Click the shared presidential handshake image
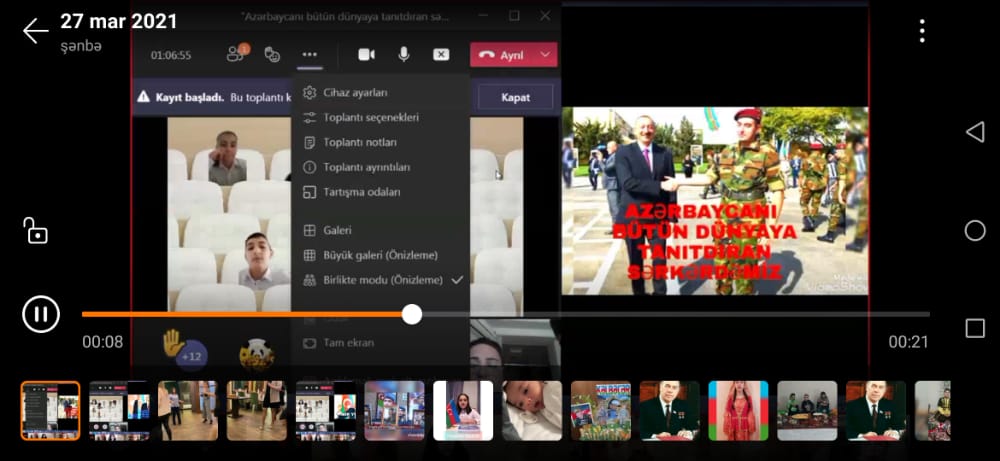 pyautogui.click(x=715, y=201)
